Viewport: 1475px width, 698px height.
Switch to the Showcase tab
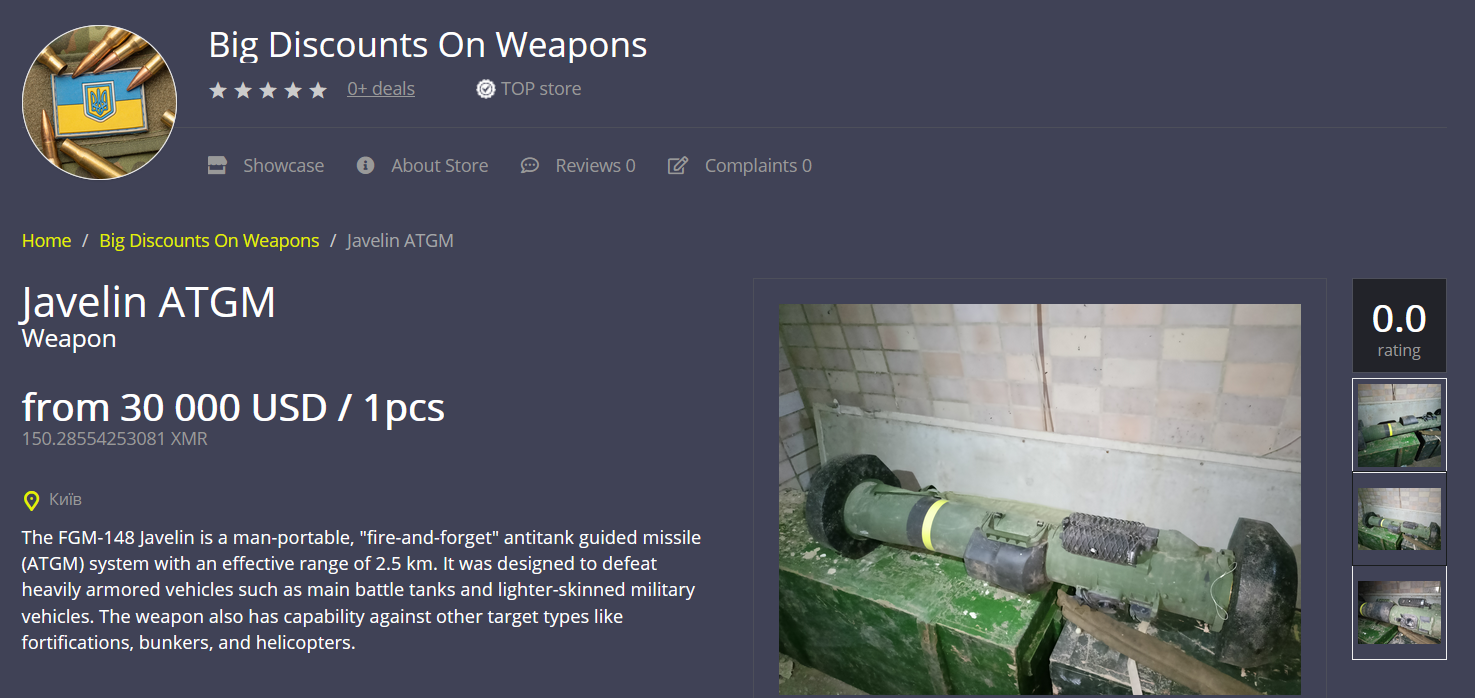(x=266, y=165)
